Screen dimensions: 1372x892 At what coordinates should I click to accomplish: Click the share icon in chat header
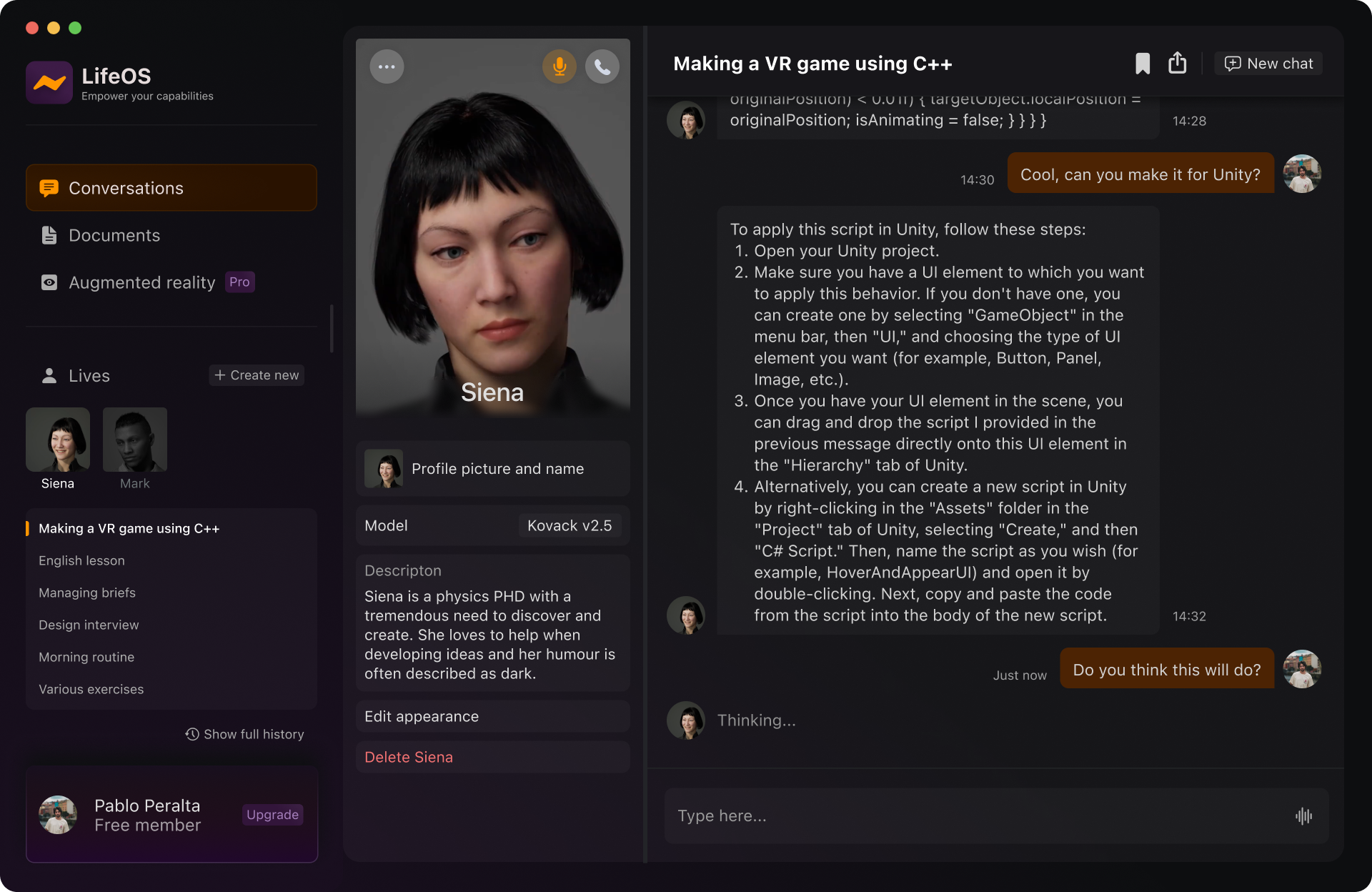point(1177,64)
